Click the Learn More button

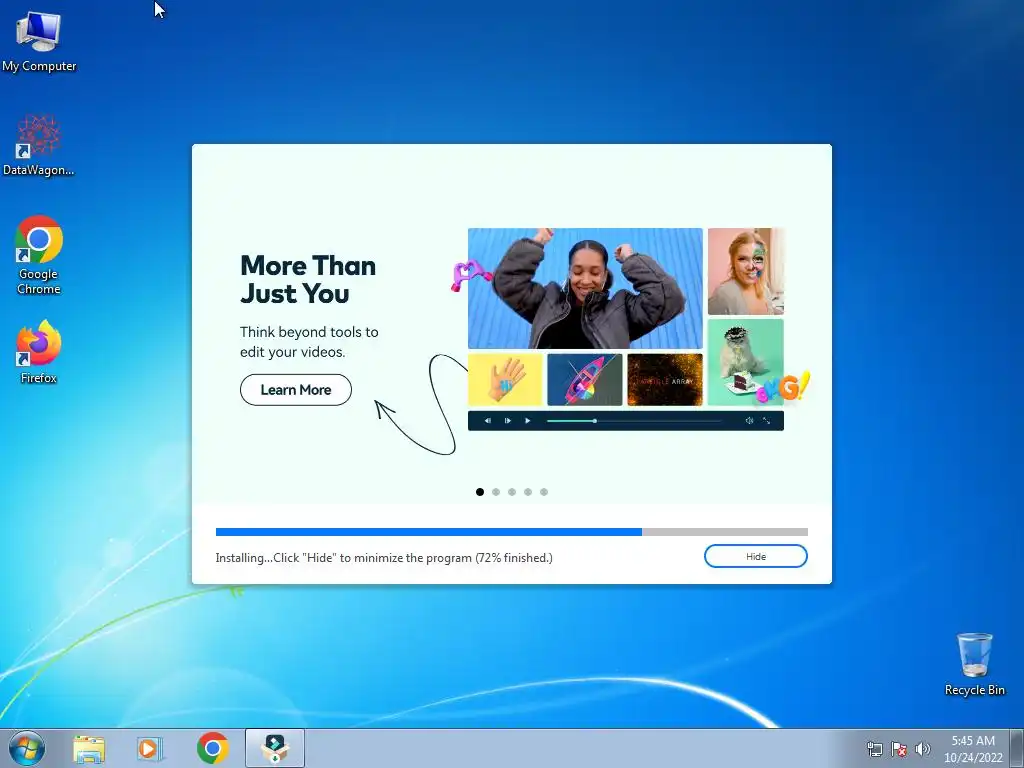296,390
